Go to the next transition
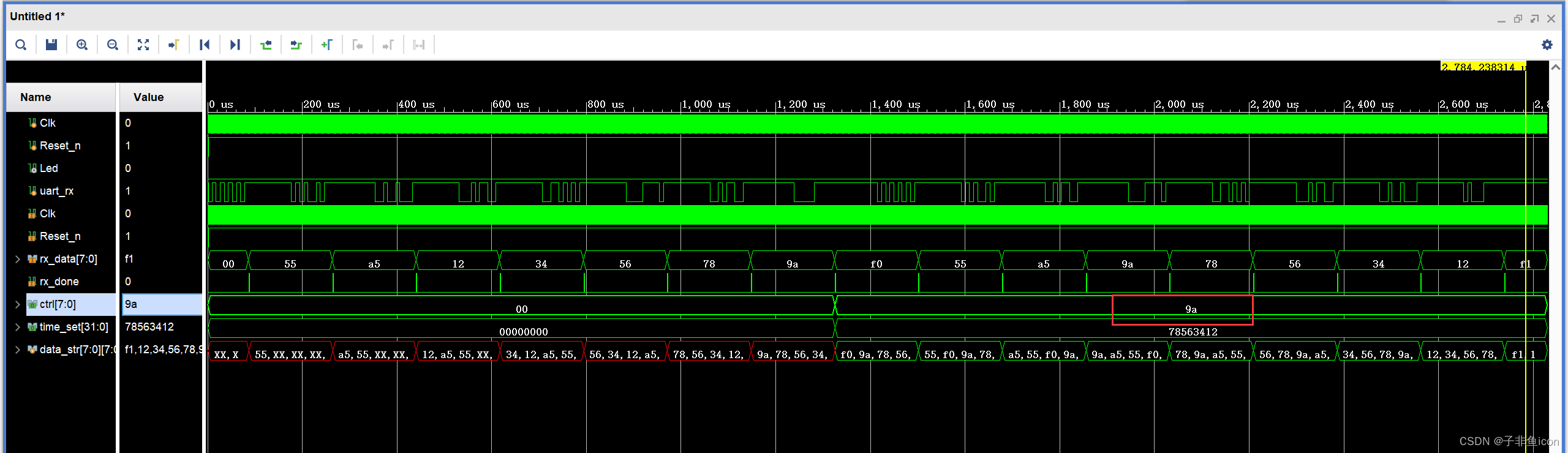Image resolution: width=1568 pixels, height=453 pixels. (296, 45)
